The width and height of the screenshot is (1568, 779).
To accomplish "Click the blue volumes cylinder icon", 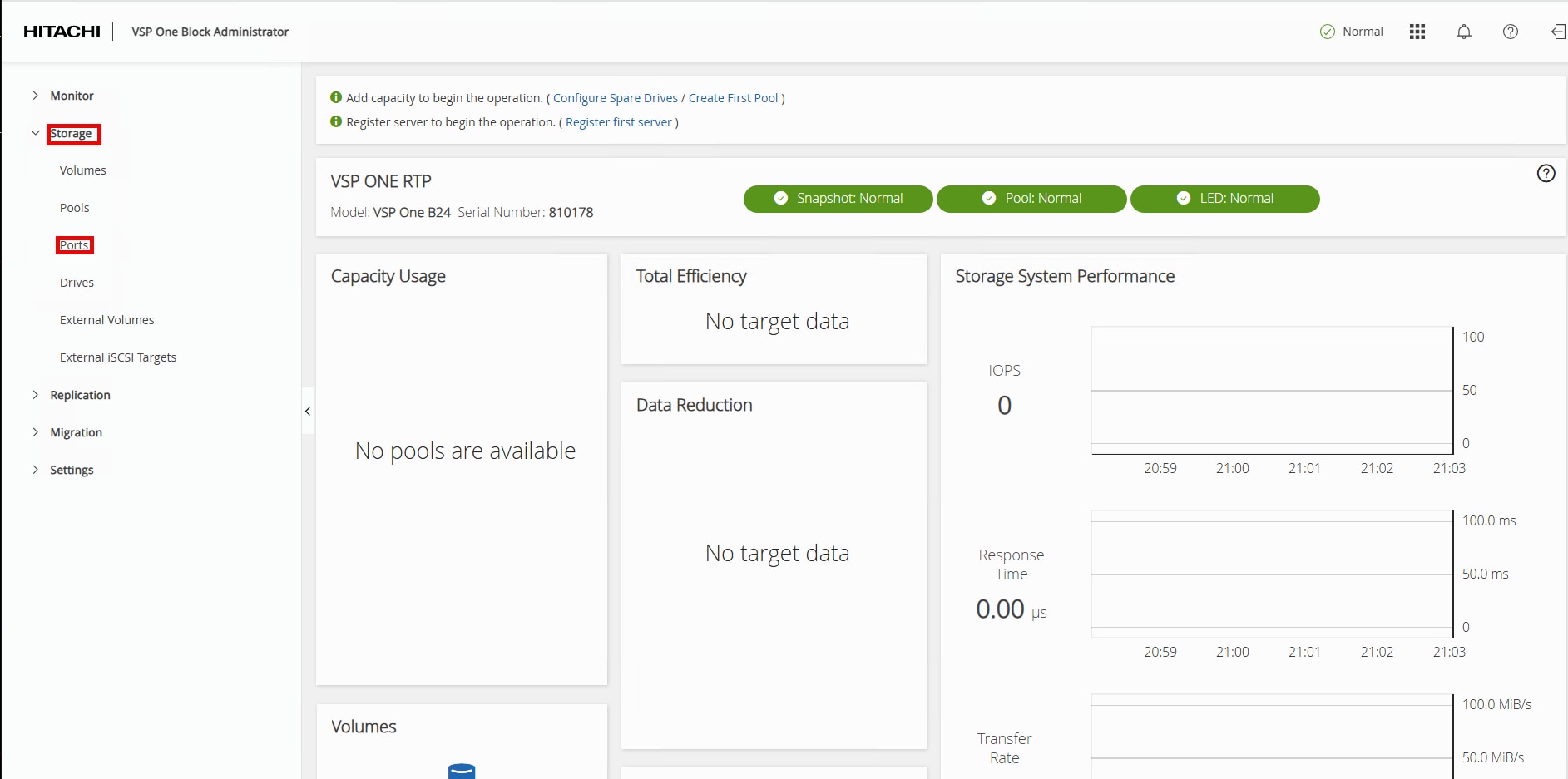I will tap(462, 771).
